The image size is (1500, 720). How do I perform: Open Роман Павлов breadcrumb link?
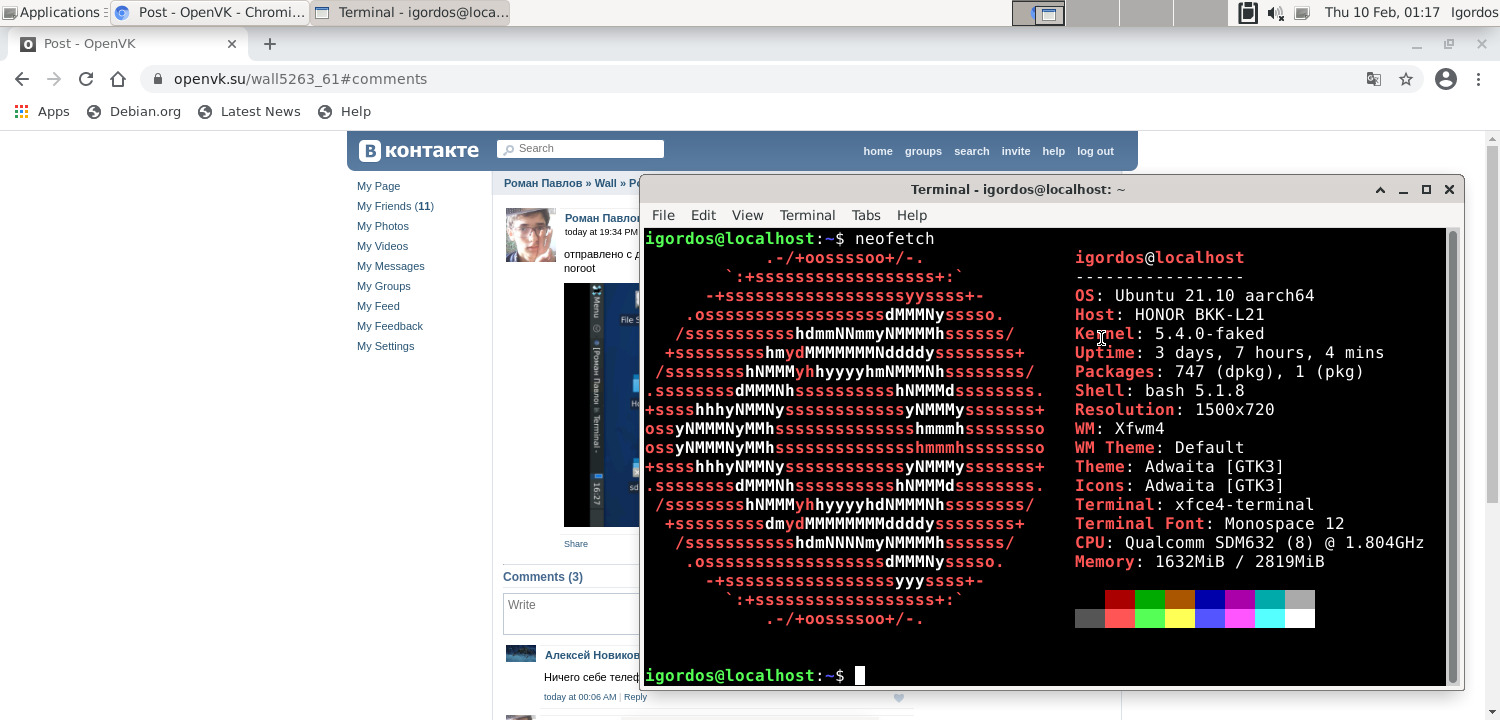click(x=543, y=184)
